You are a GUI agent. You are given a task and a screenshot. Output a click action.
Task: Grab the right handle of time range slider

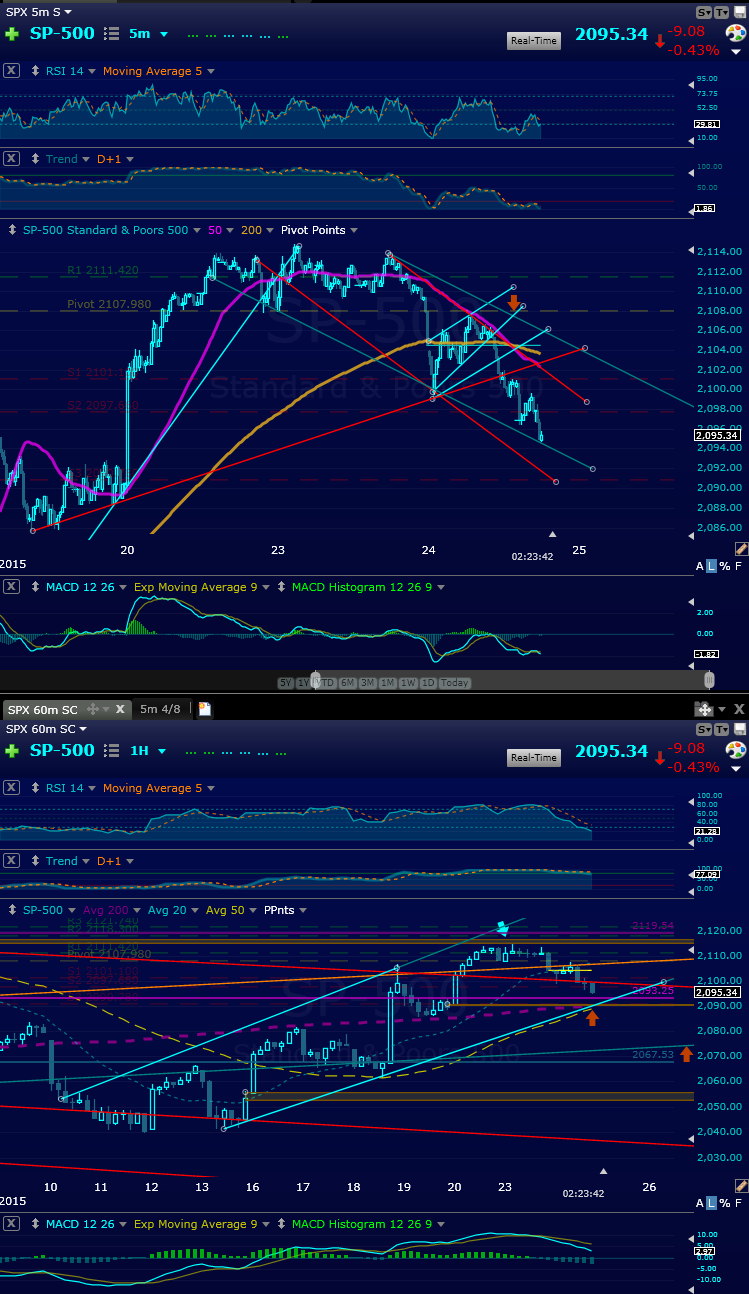(709, 680)
